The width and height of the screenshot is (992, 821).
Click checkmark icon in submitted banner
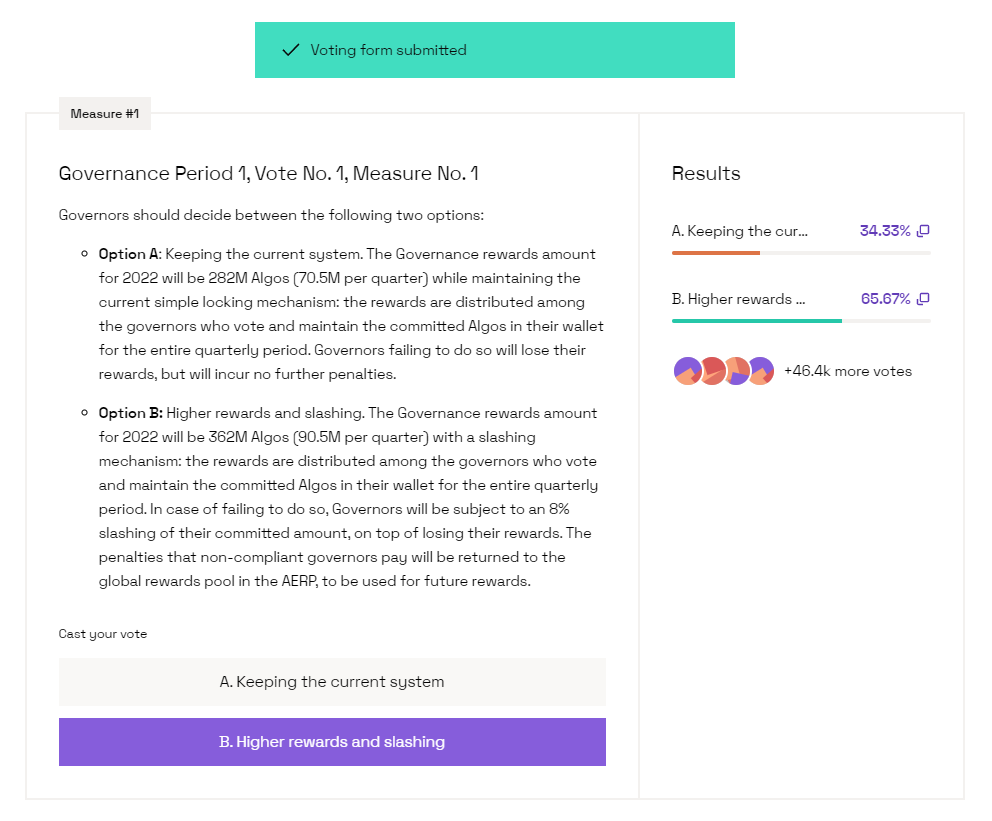click(290, 50)
